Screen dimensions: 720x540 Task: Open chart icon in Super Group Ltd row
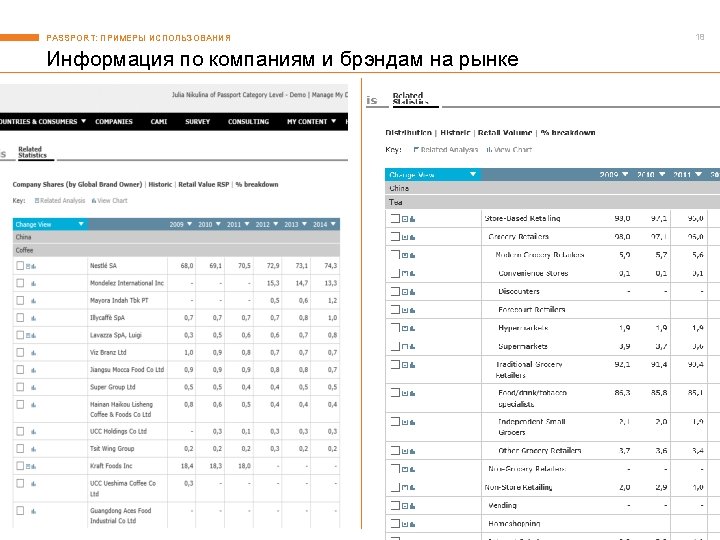pyautogui.click(x=34, y=388)
